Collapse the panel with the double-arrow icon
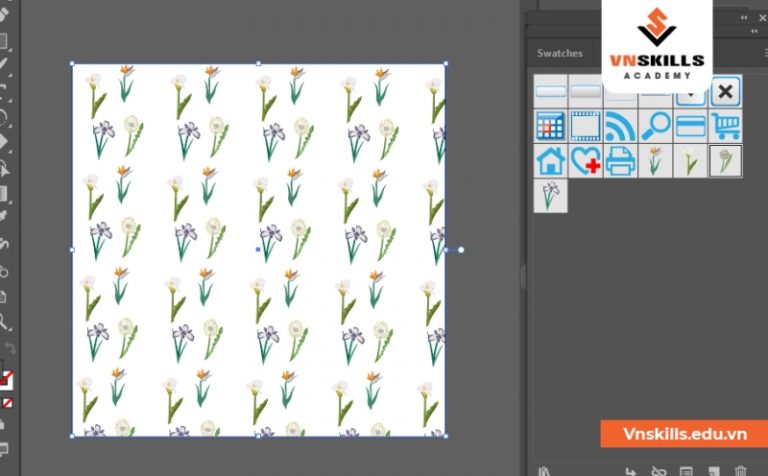This screenshot has height=476, width=768. click(x=744, y=18)
